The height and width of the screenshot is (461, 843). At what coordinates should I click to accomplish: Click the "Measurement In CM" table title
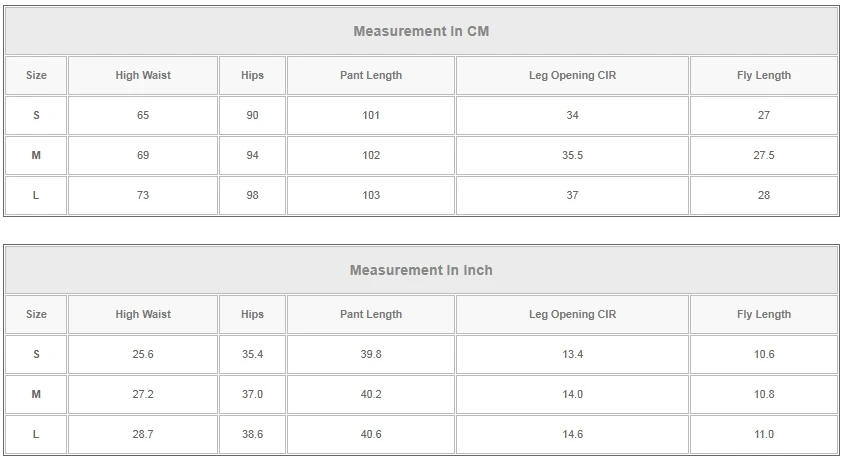(x=421, y=31)
